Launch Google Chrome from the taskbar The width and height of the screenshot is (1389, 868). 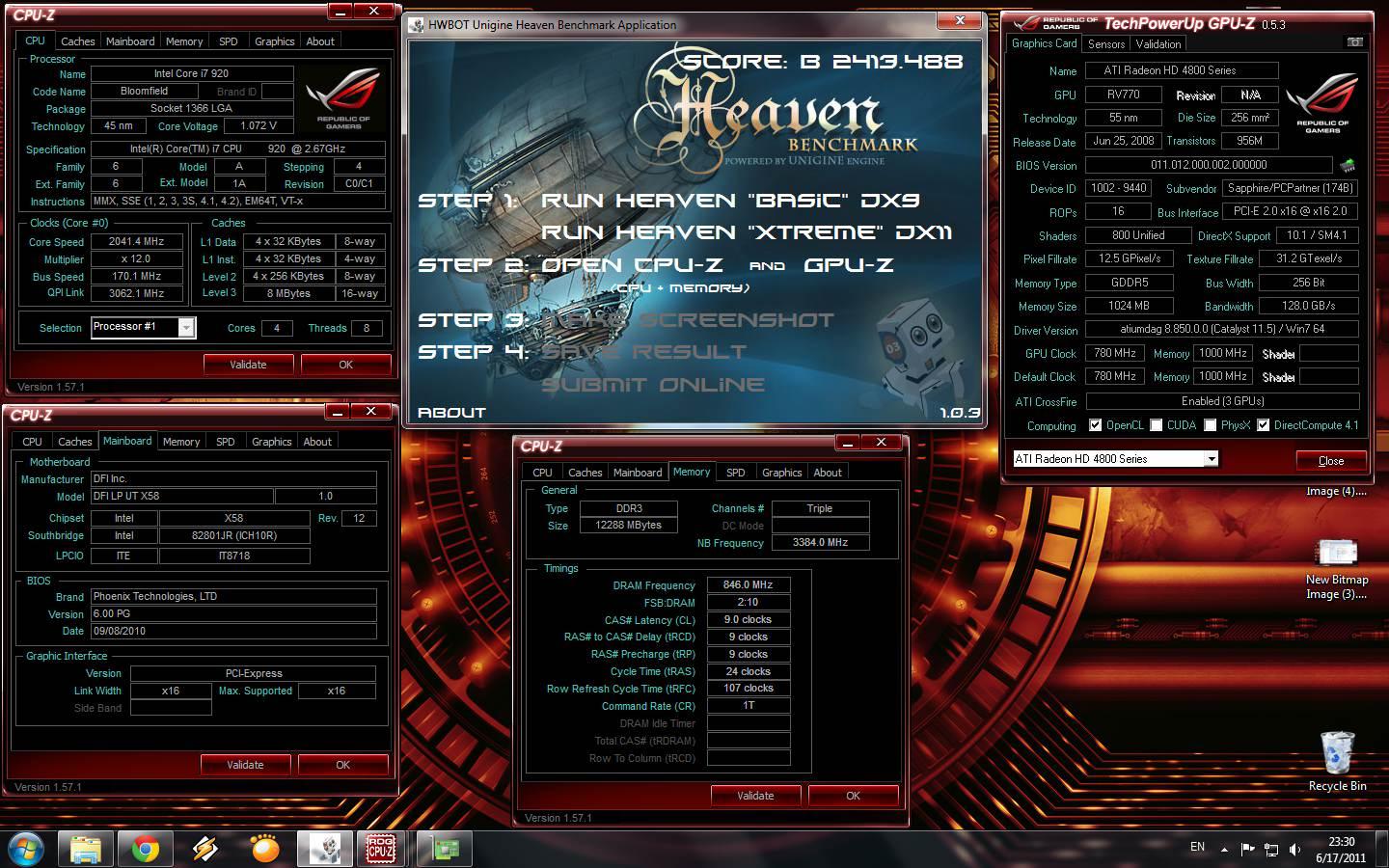point(146,849)
